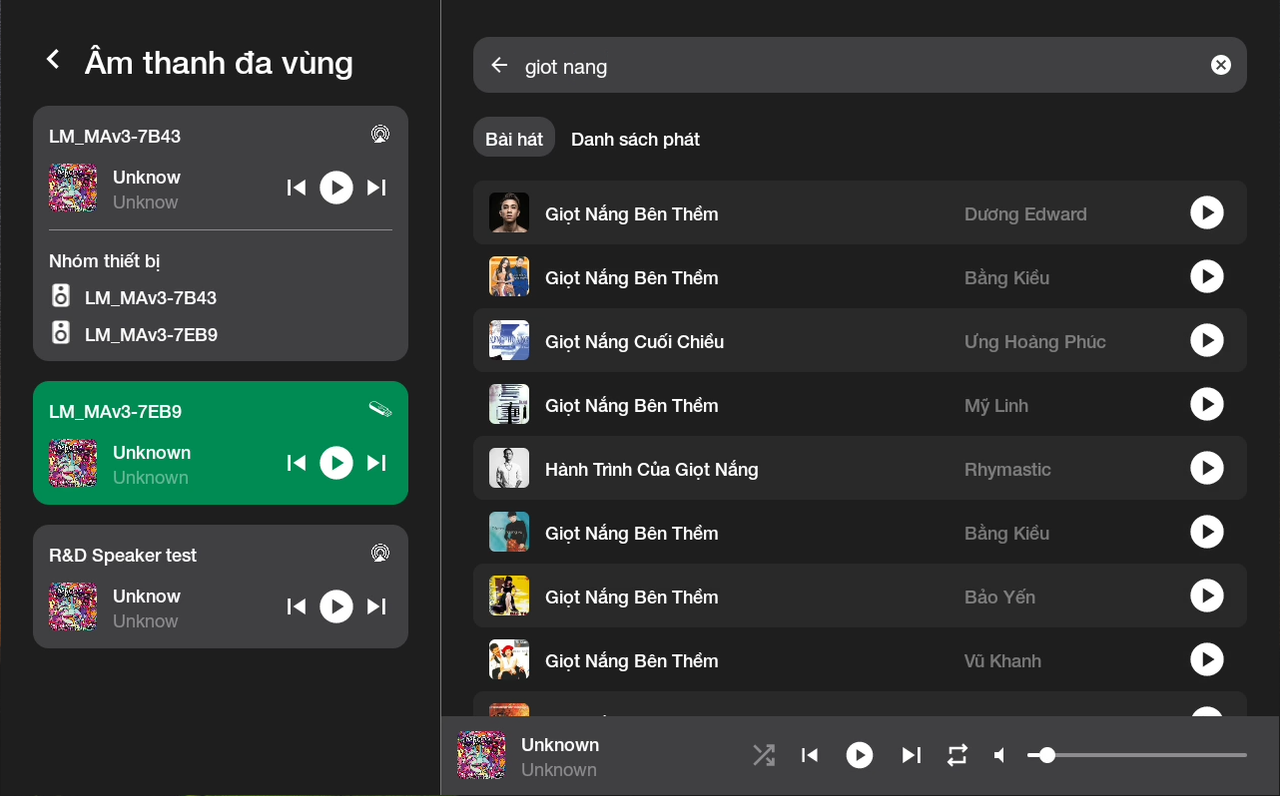
Task: Click cast icon on LM_MAv3-7B43 card
Action: point(380,134)
